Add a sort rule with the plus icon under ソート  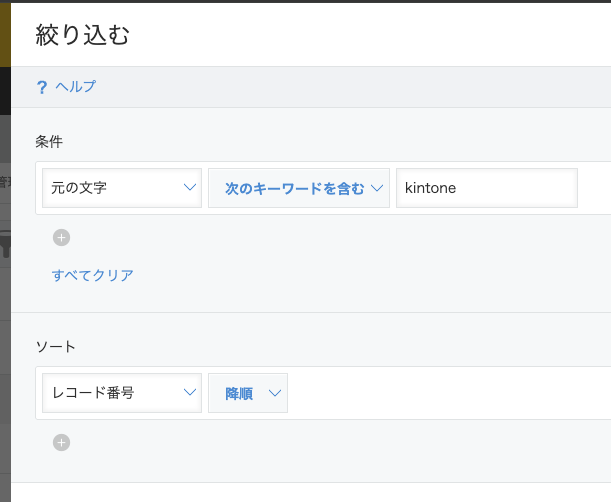pos(62,442)
